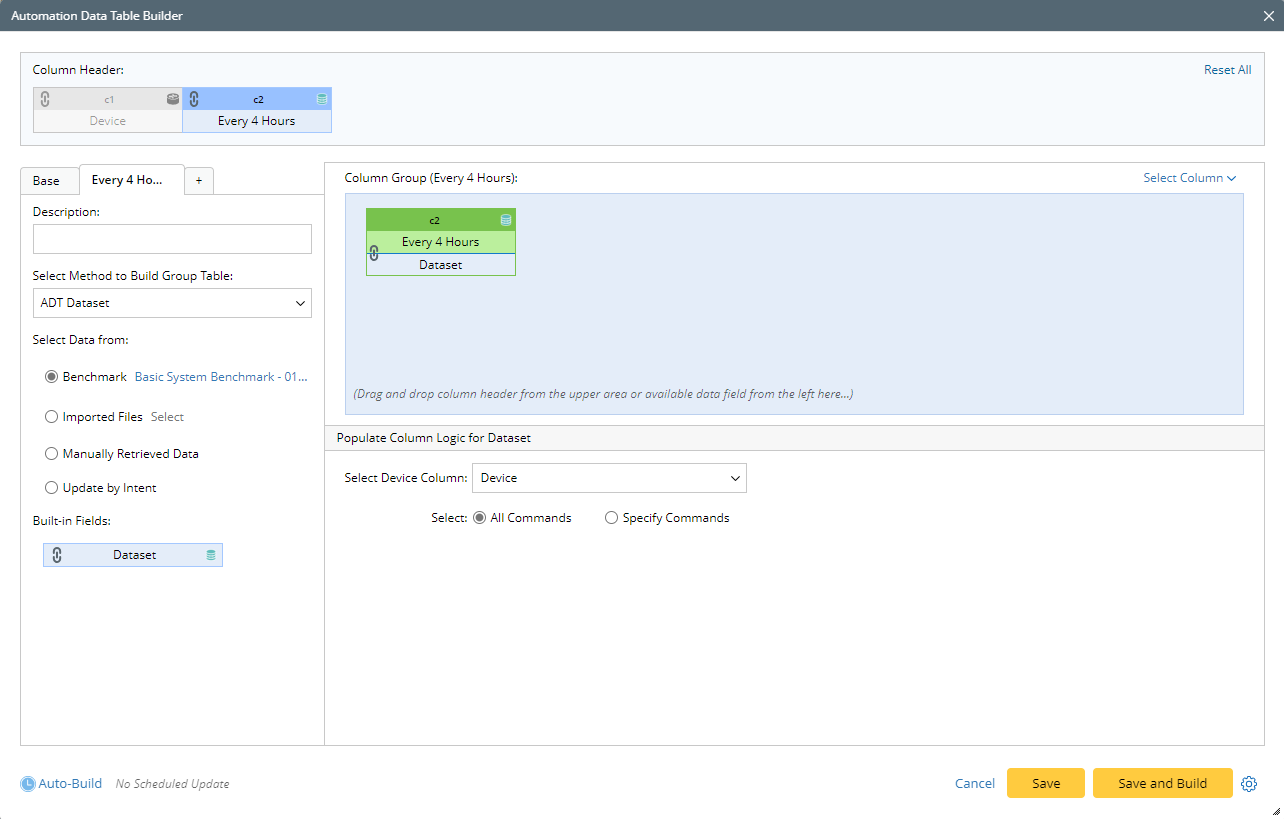Viewport: 1284px width, 819px height.
Task: Click the link icon on Built-in Dataset field
Action: [57, 555]
